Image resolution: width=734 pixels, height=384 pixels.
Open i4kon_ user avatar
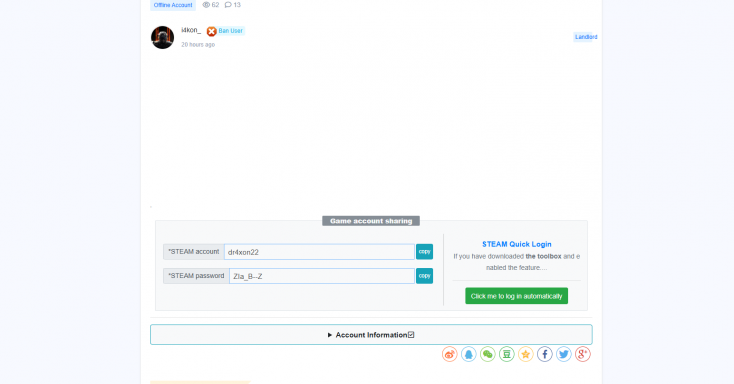(x=162, y=37)
